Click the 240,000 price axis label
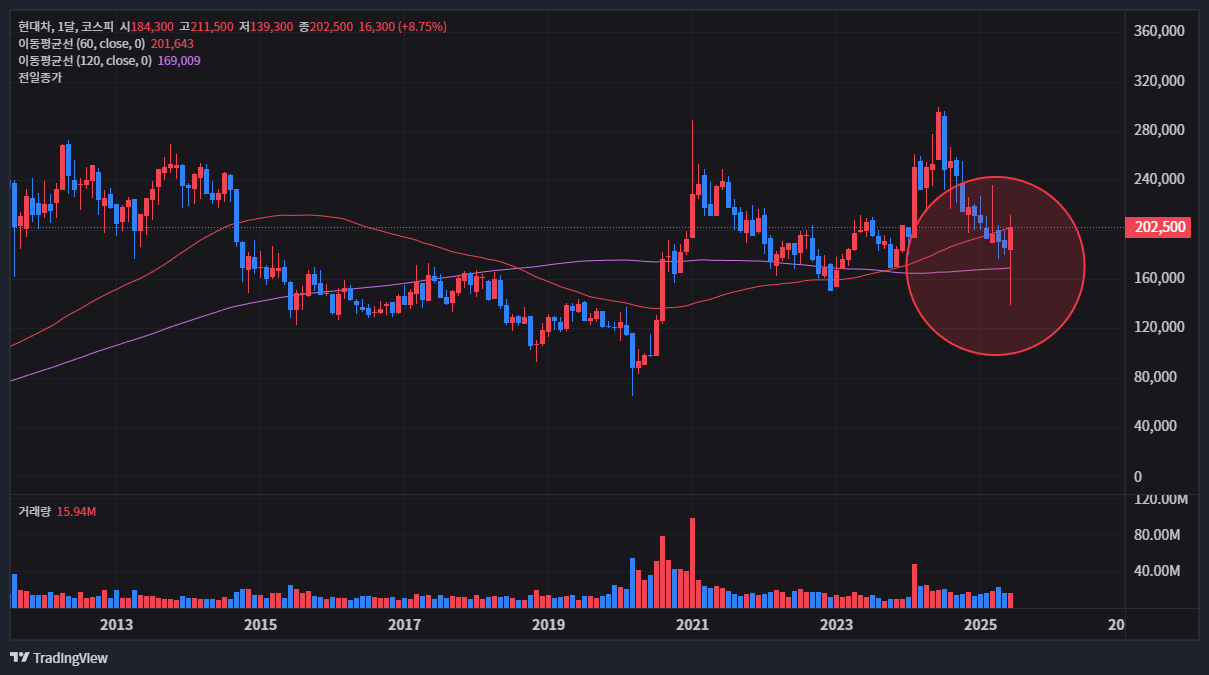Screen dimensions: 1209x675 pyautogui.click(x=1160, y=179)
